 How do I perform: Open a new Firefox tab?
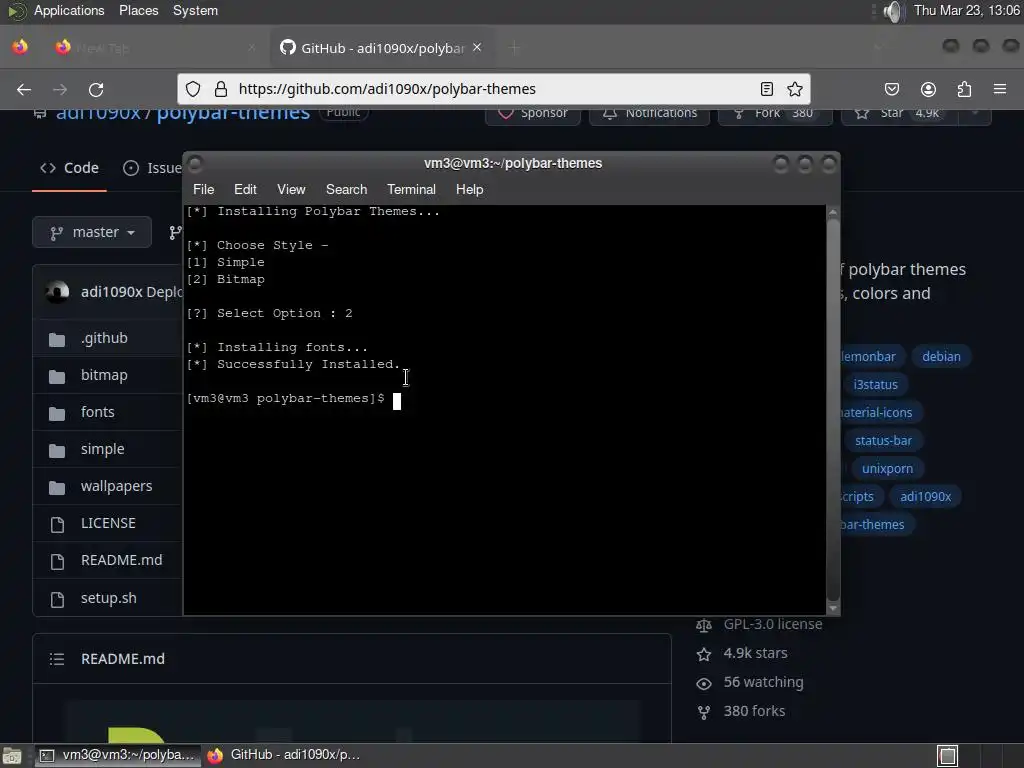click(x=515, y=48)
